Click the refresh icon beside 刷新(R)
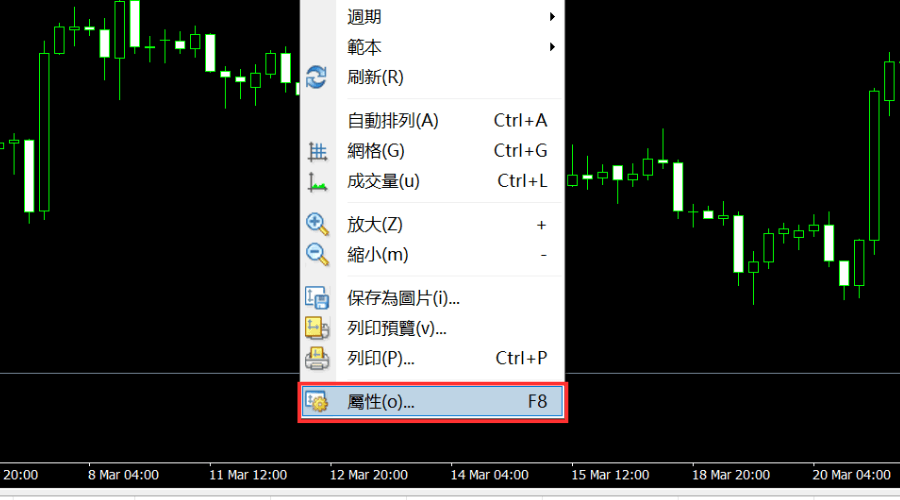The width and height of the screenshot is (900, 500). (x=316, y=77)
